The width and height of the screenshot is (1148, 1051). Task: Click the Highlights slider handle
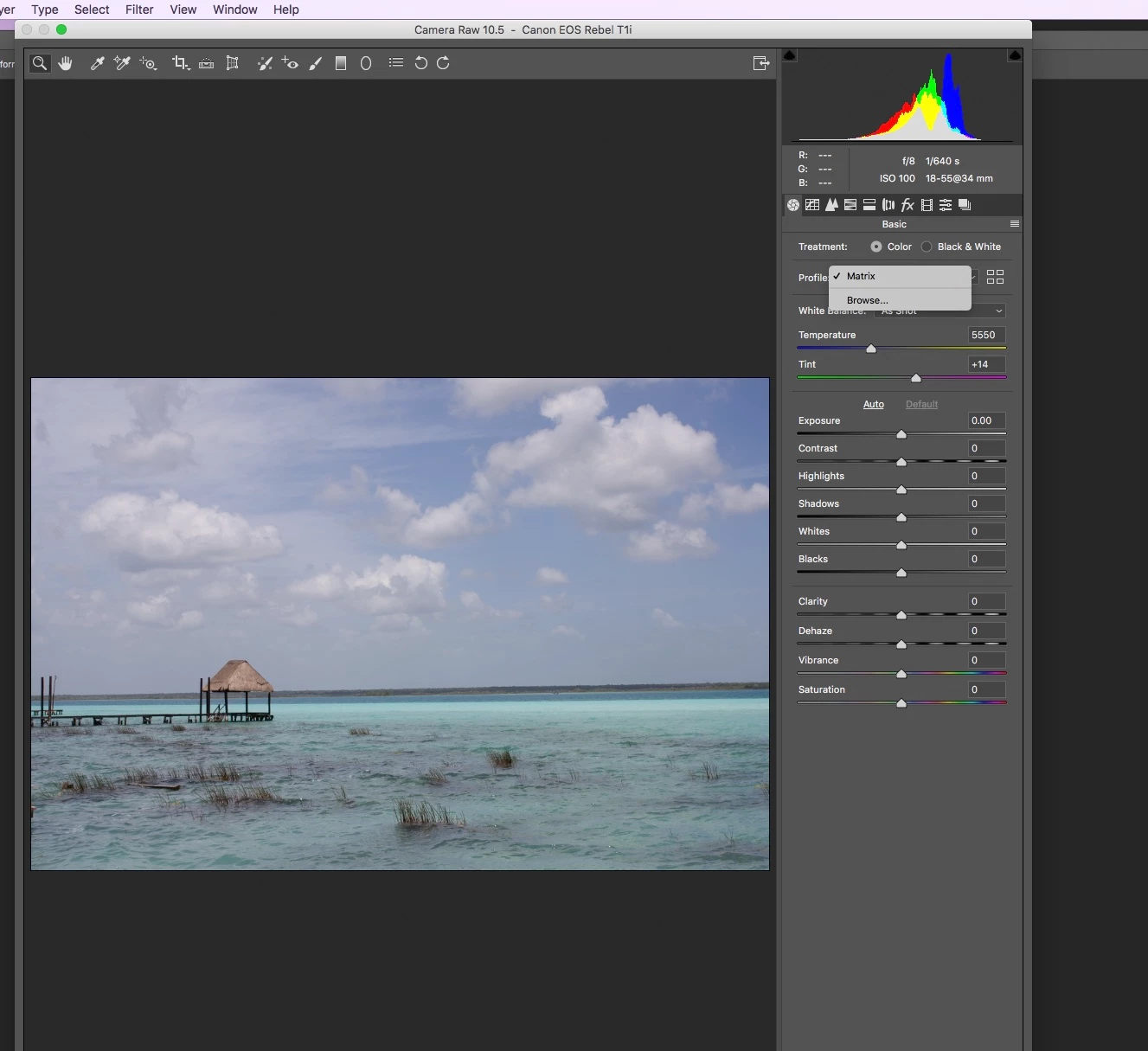point(901,490)
